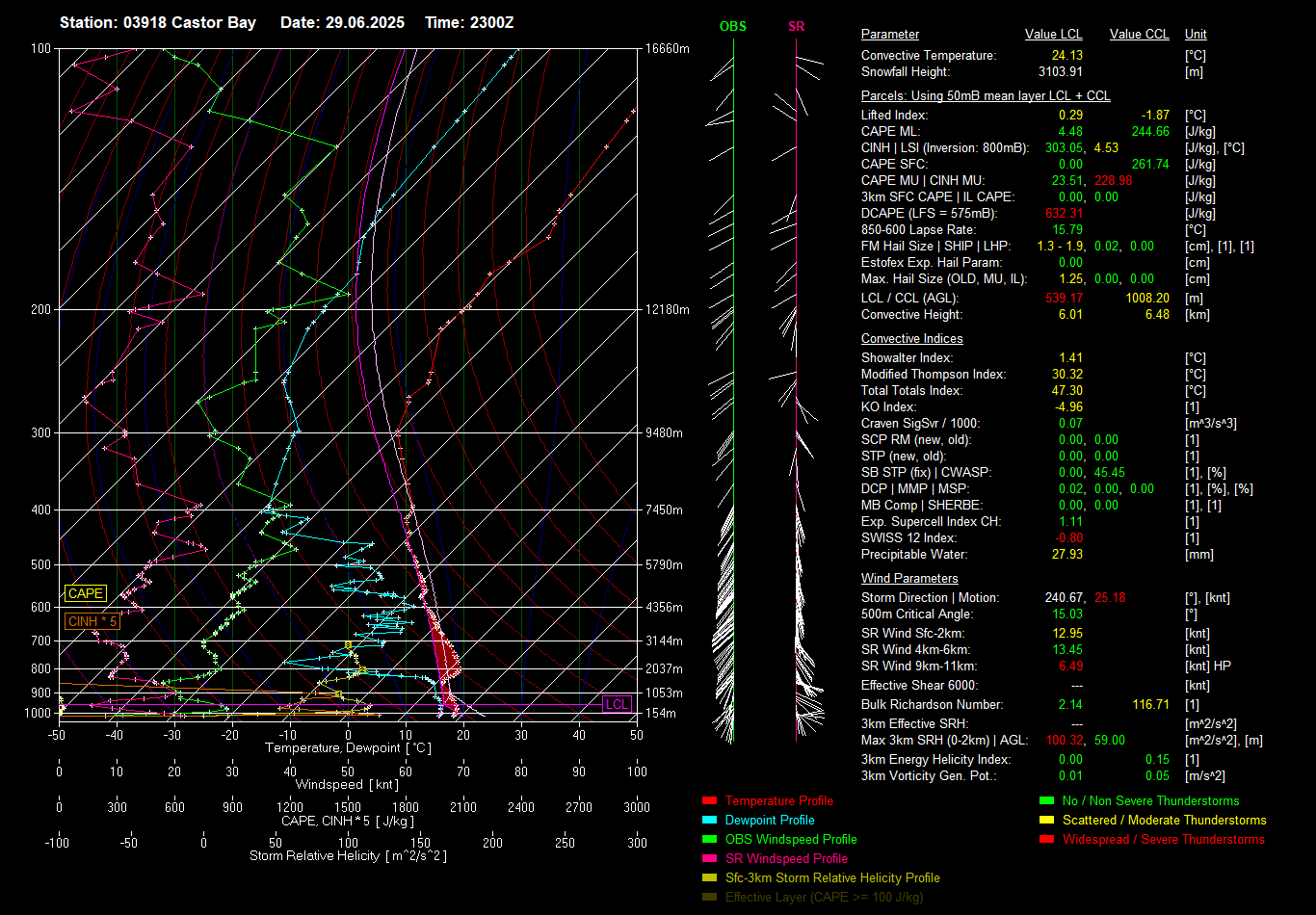Click the '12180m' height label

pos(667,309)
